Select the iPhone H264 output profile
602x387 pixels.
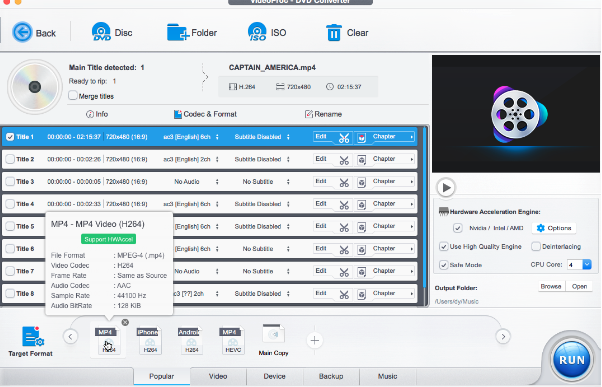[150, 341]
